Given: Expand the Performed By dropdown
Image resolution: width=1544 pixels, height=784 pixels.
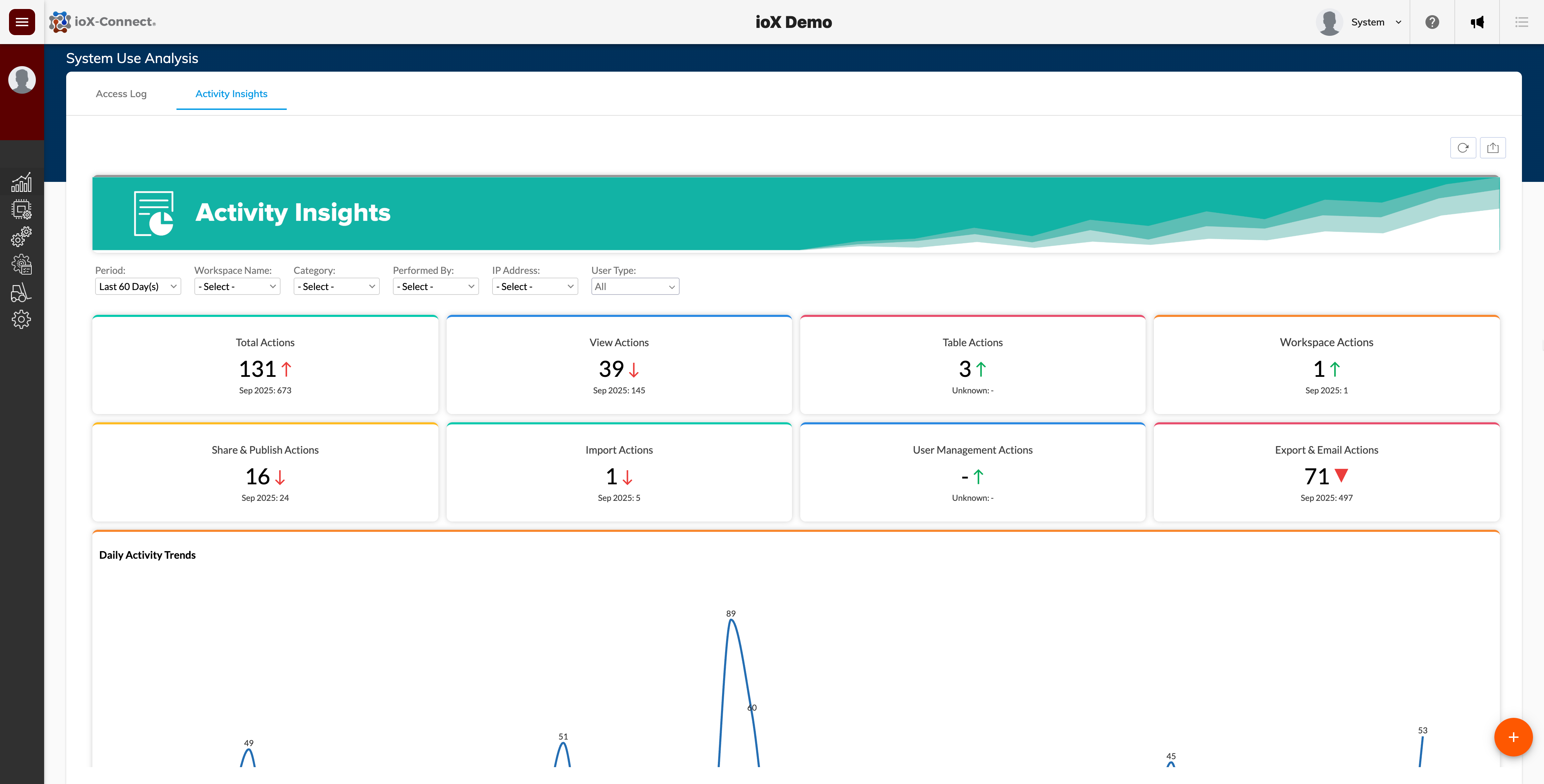Looking at the screenshot, I should pyautogui.click(x=435, y=286).
